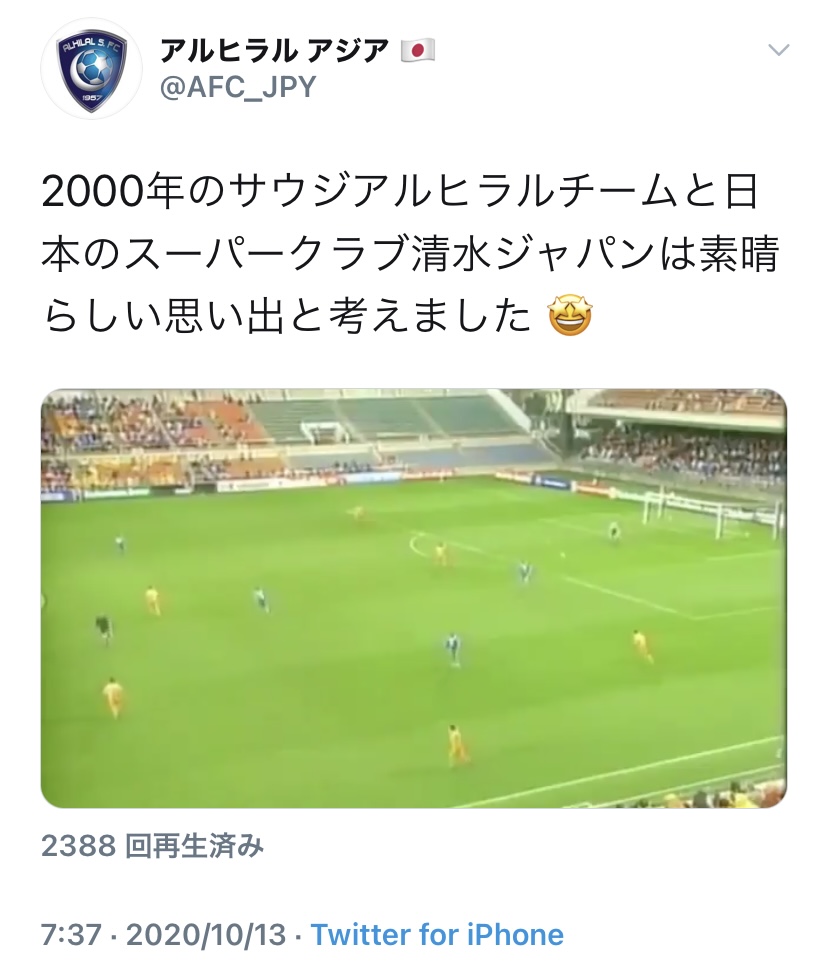Play the soccer match video
This screenshot has height=963, width=828.
413,598
